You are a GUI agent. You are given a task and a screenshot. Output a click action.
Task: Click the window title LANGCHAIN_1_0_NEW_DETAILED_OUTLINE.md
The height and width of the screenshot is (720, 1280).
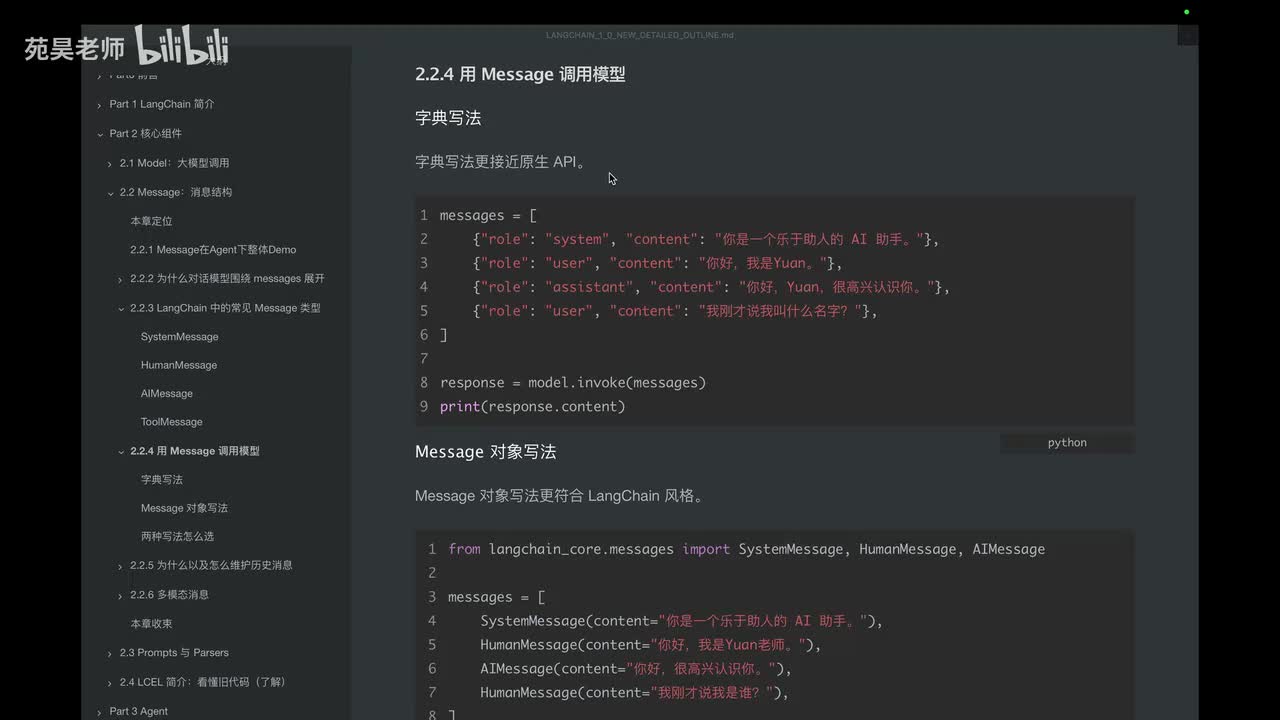point(640,35)
